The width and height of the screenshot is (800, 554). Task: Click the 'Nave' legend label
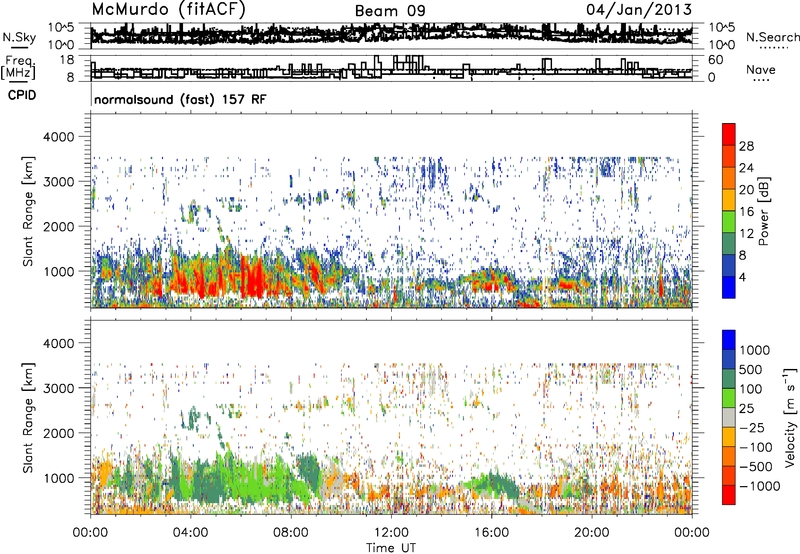click(x=761, y=69)
